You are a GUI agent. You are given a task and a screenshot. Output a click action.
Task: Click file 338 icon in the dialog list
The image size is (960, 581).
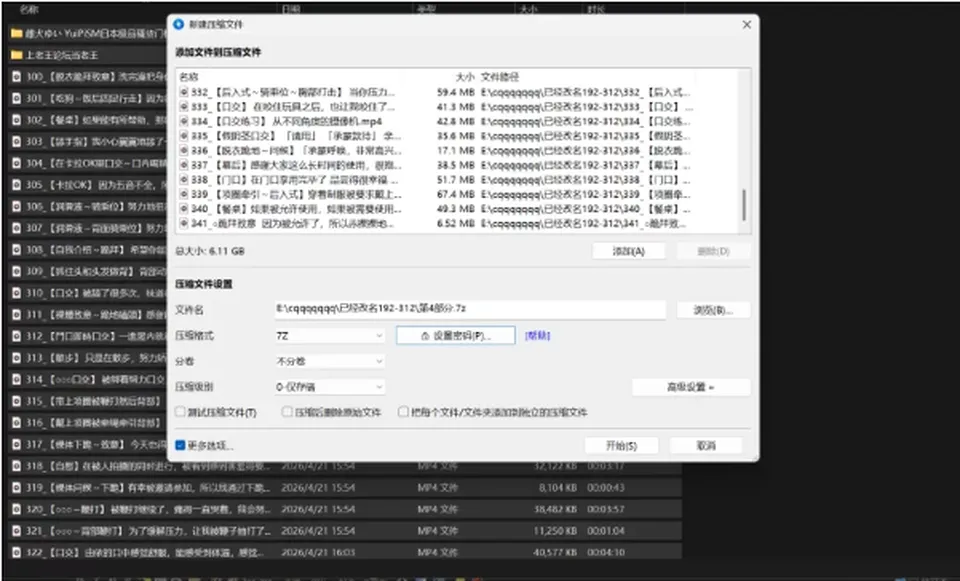[x=184, y=180]
